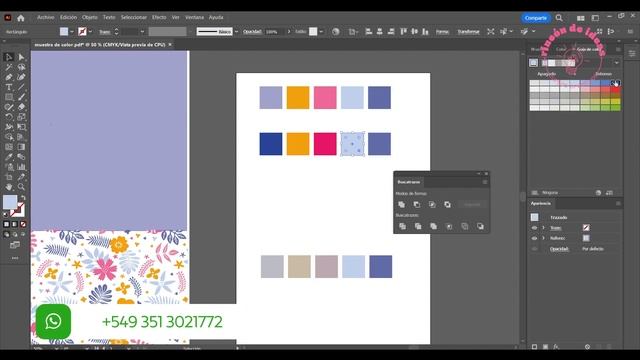The height and width of the screenshot is (360, 640).
Task: Toggle visibility of Trazo appearance row
Action: coord(534,228)
